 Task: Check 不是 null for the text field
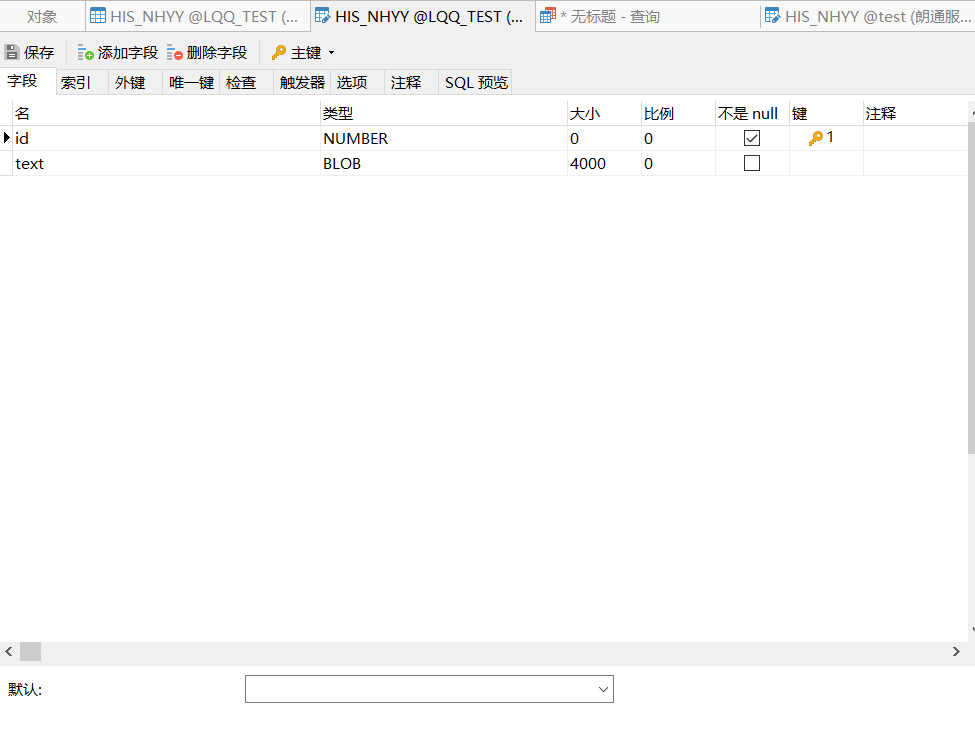[752, 163]
